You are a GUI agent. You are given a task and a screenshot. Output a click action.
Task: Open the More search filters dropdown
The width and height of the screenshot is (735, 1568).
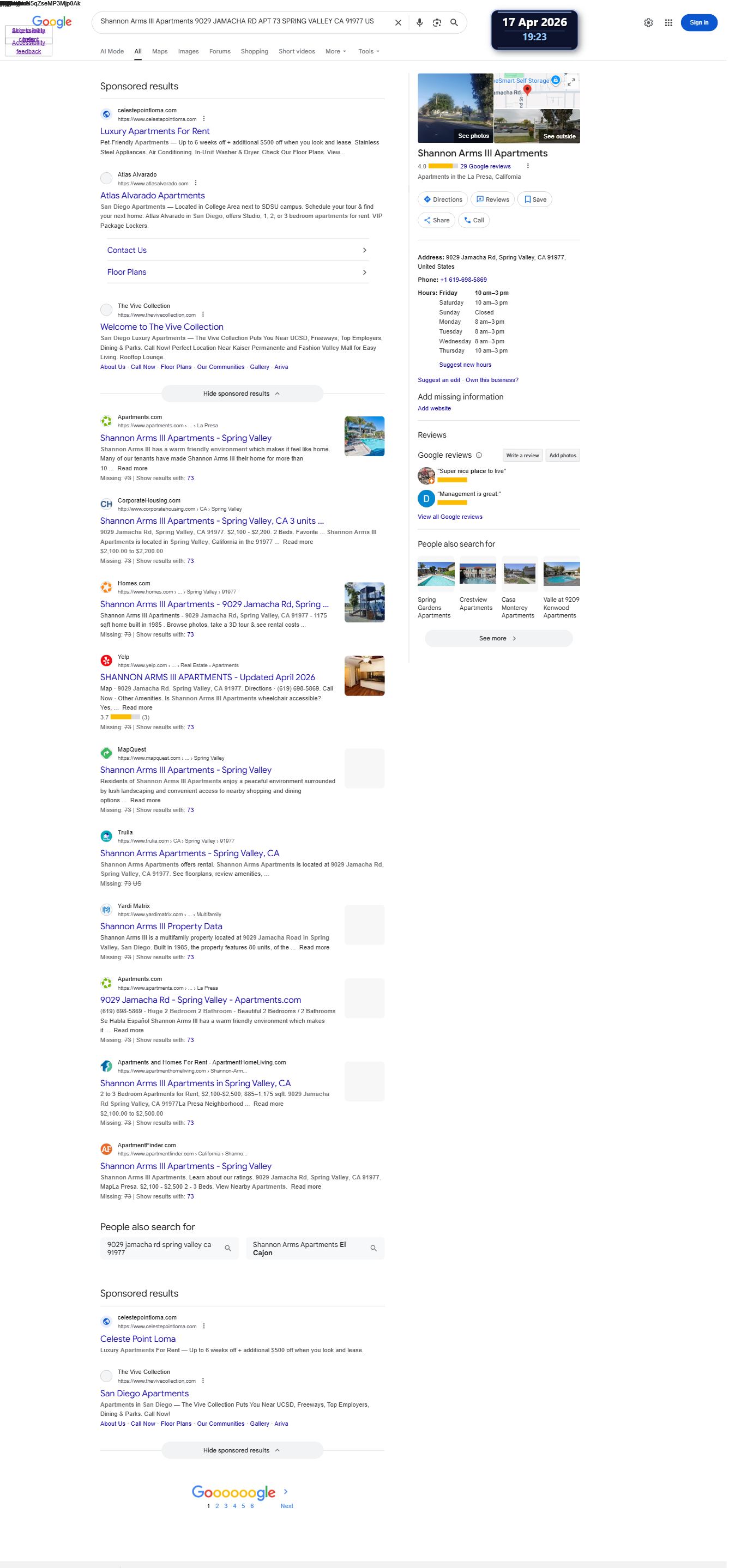(335, 52)
